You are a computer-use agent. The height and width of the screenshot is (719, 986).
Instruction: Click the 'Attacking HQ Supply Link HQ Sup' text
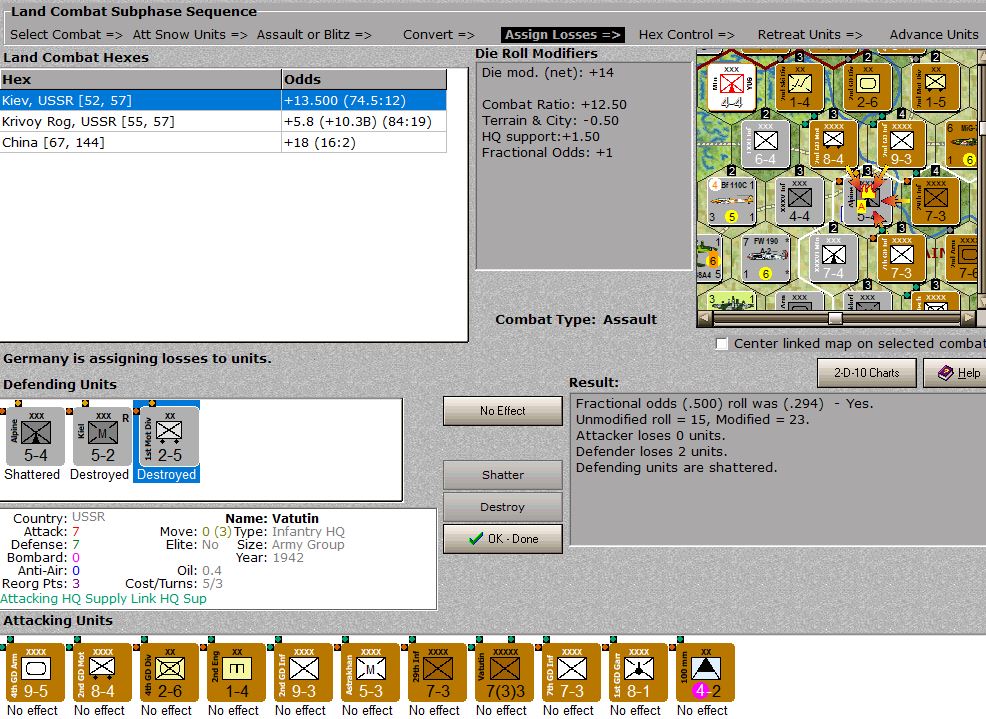point(104,599)
